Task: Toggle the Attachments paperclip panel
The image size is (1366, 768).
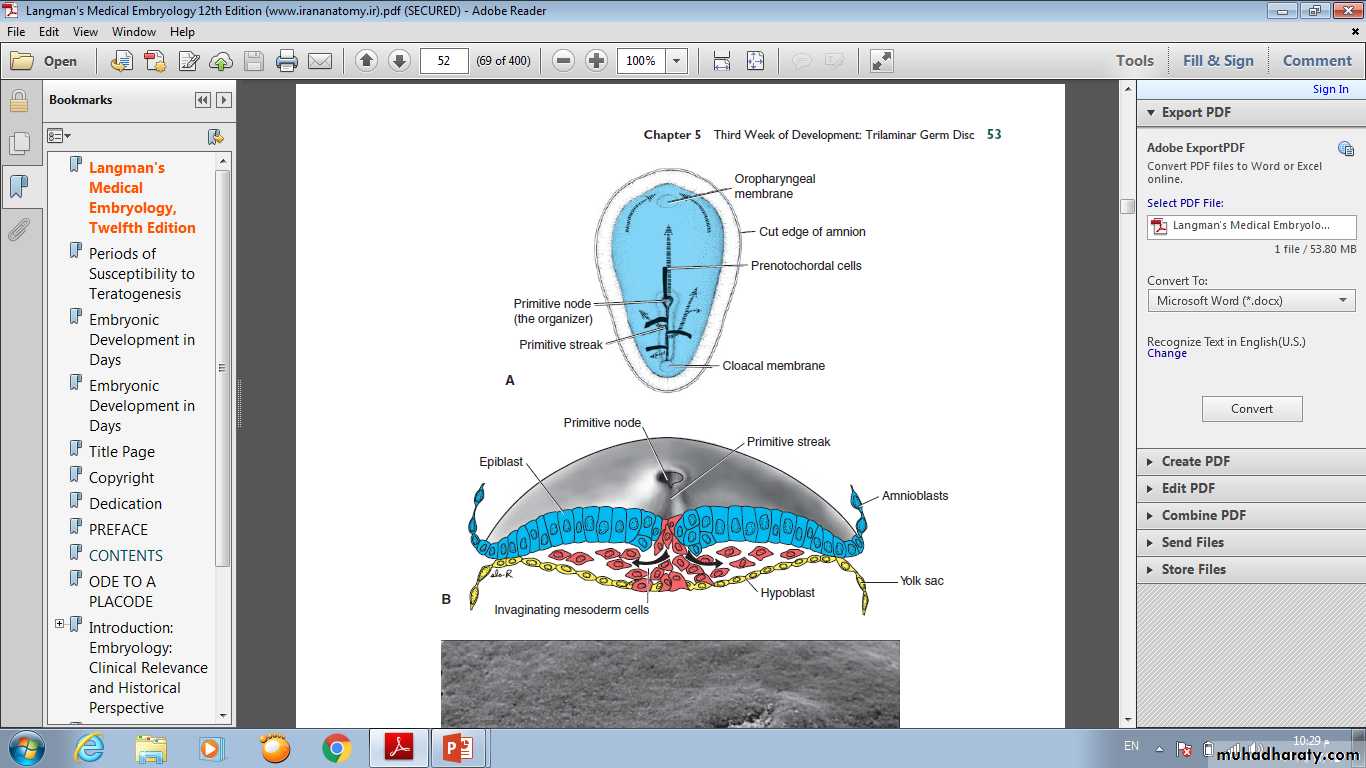Action: point(18,230)
